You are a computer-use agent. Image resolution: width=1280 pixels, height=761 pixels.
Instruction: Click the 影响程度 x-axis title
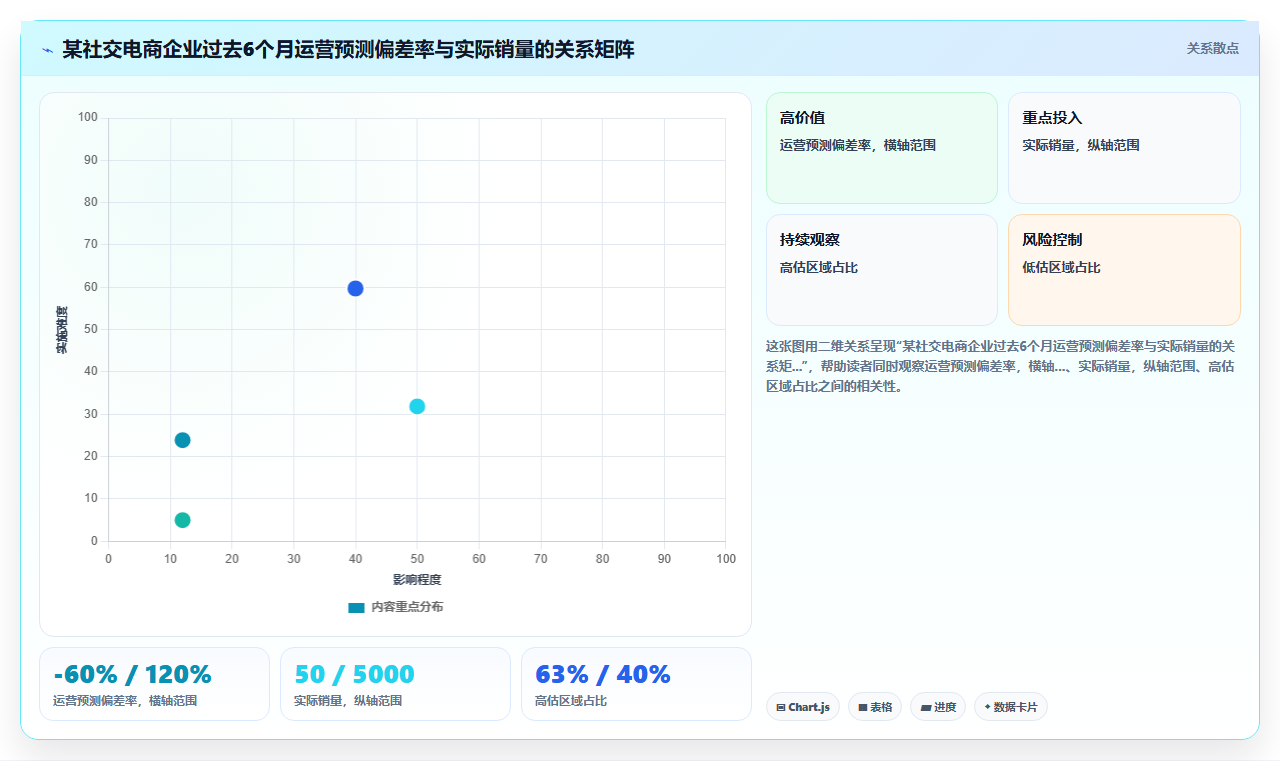tap(417, 579)
